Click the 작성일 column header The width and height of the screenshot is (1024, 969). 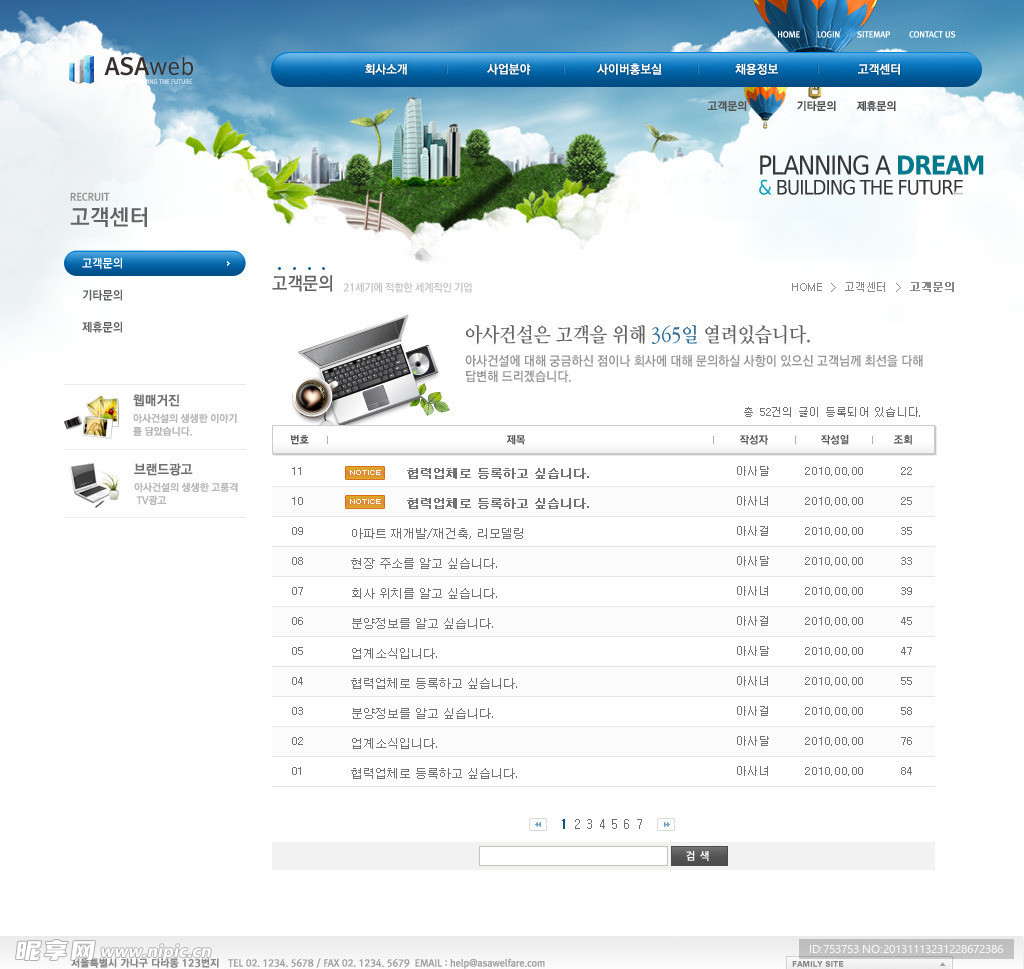(x=834, y=439)
